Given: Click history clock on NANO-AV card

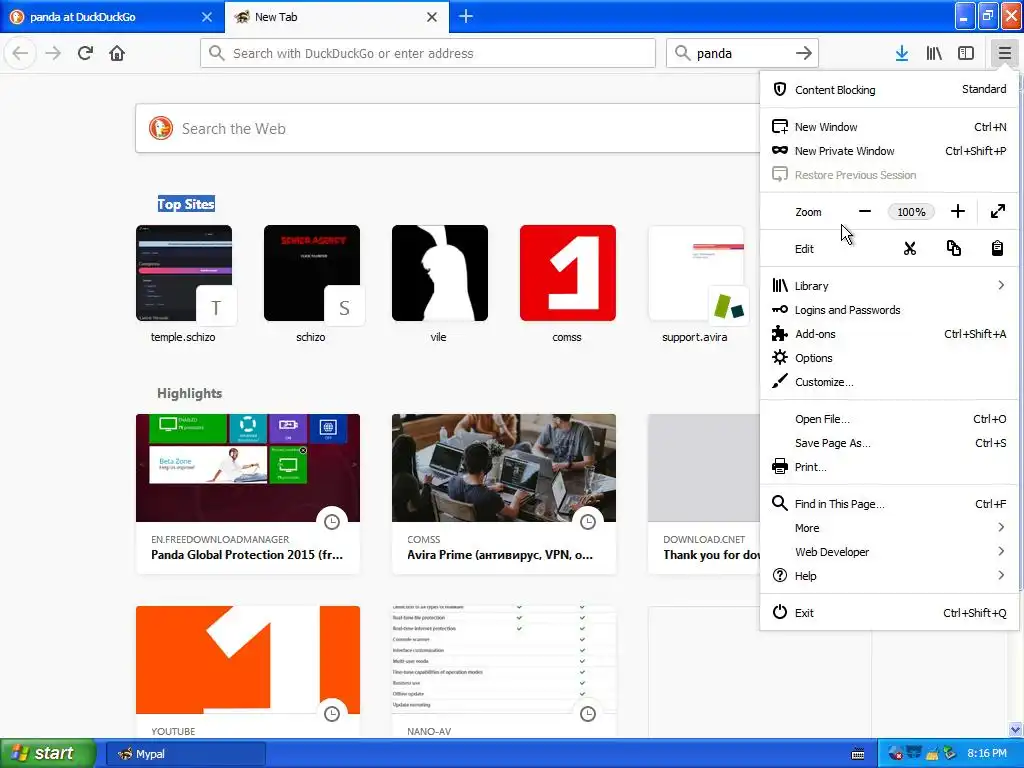Looking at the screenshot, I should [588, 714].
